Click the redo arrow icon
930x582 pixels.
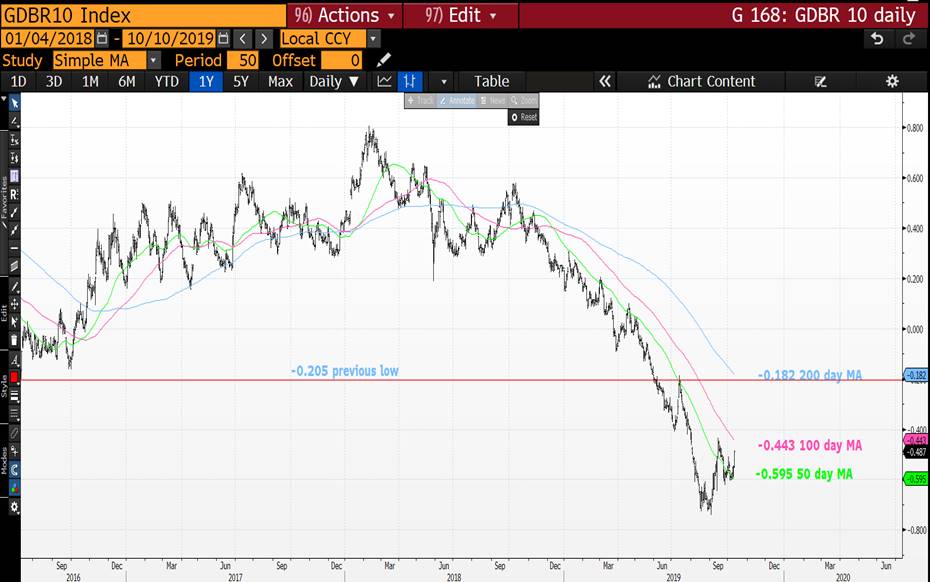pyautogui.click(x=908, y=38)
